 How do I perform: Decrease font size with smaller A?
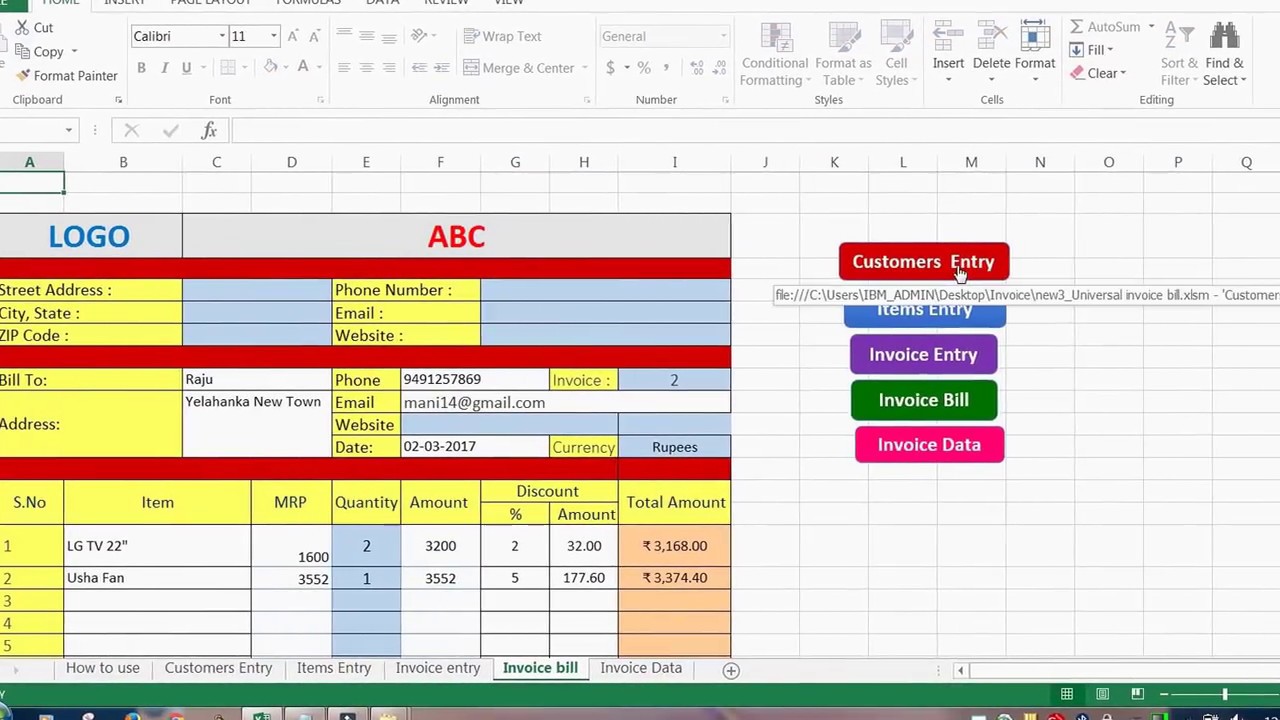pos(314,36)
